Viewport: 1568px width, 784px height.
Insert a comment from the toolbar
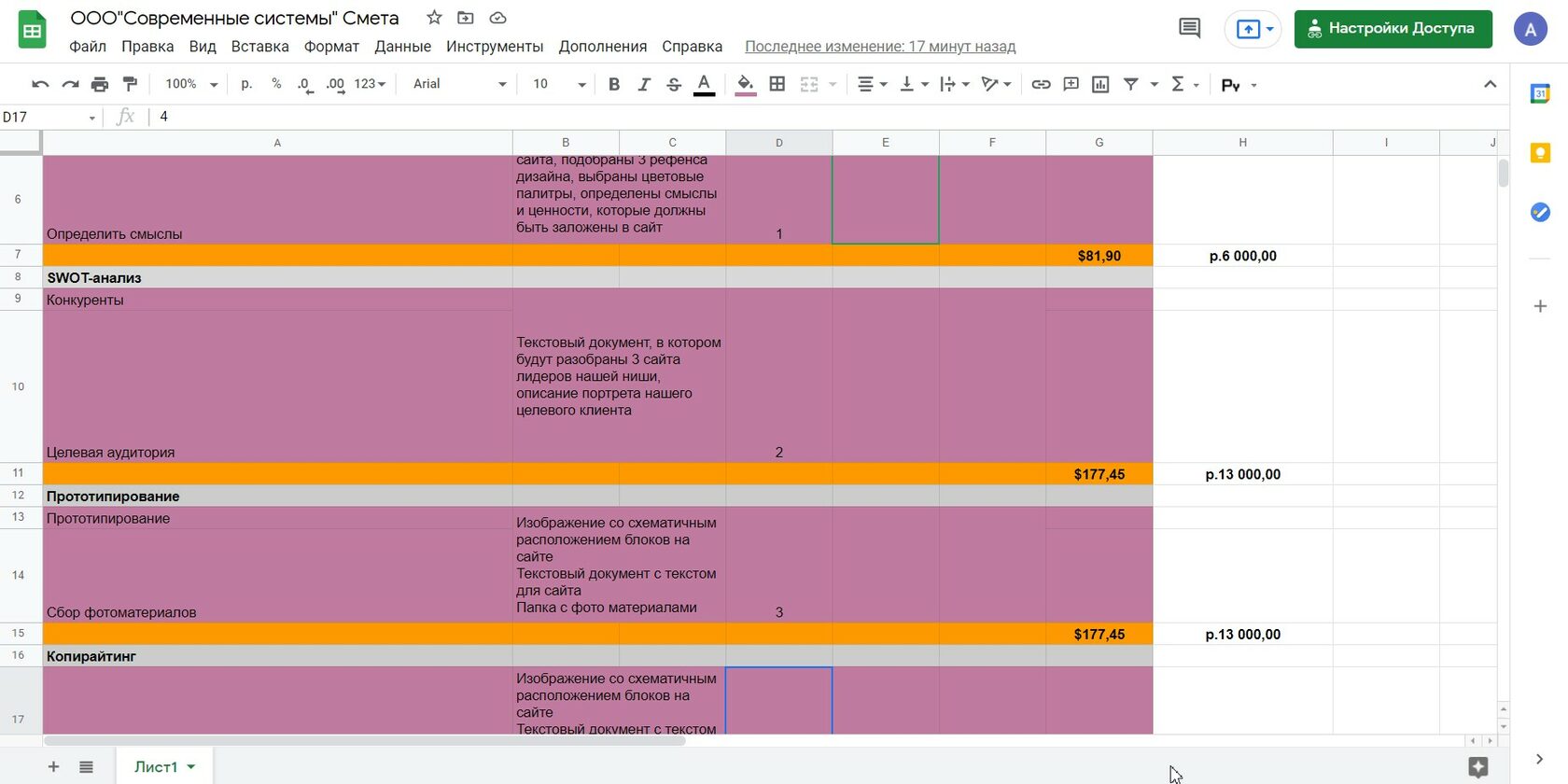click(x=1071, y=84)
